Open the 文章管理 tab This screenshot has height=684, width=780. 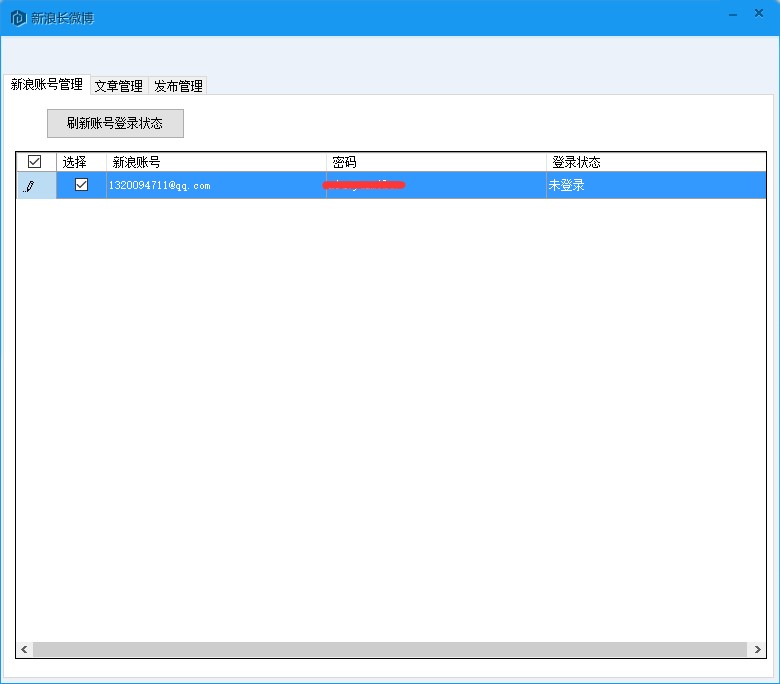pyautogui.click(x=118, y=86)
